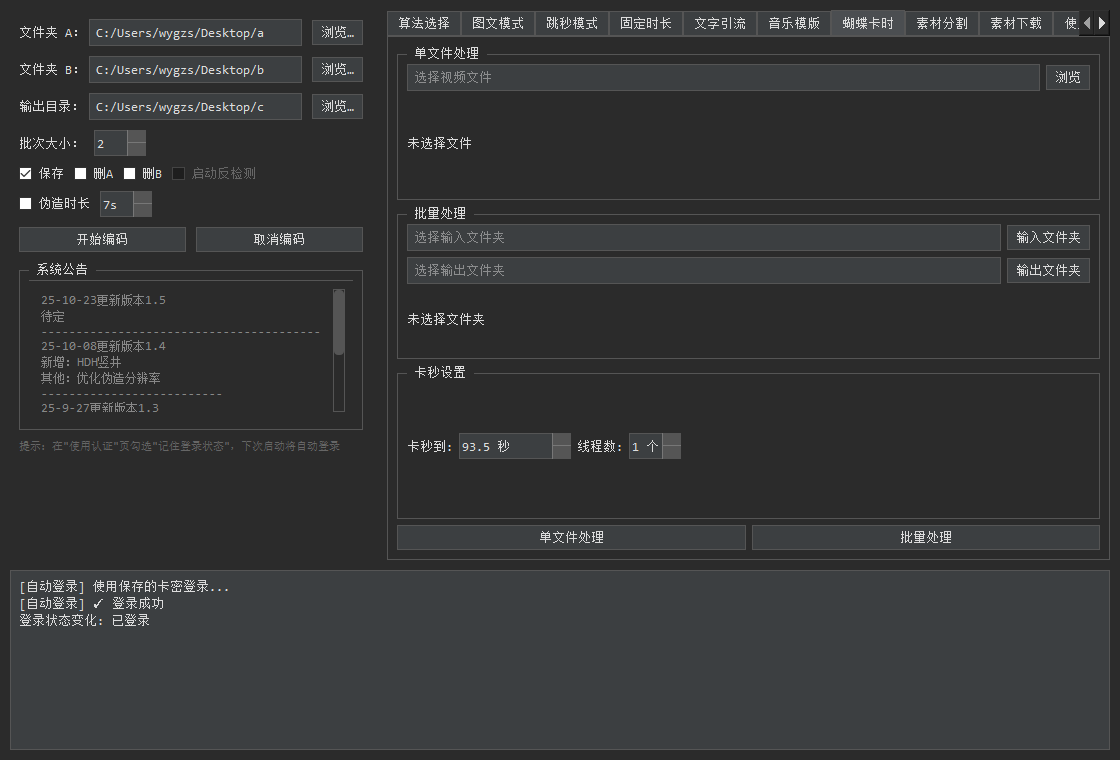Switch to the 文字引流 tab
Image resolution: width=1120 pixels, height=760 pixels.
click(719, 22)
